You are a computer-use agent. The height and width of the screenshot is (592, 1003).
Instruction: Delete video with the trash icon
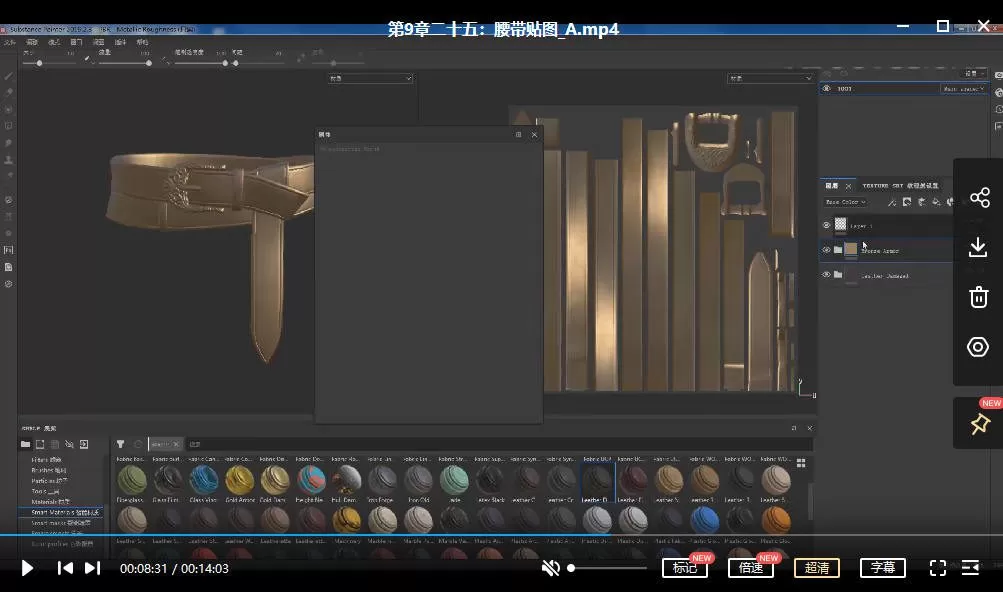[x=978, y=297]
